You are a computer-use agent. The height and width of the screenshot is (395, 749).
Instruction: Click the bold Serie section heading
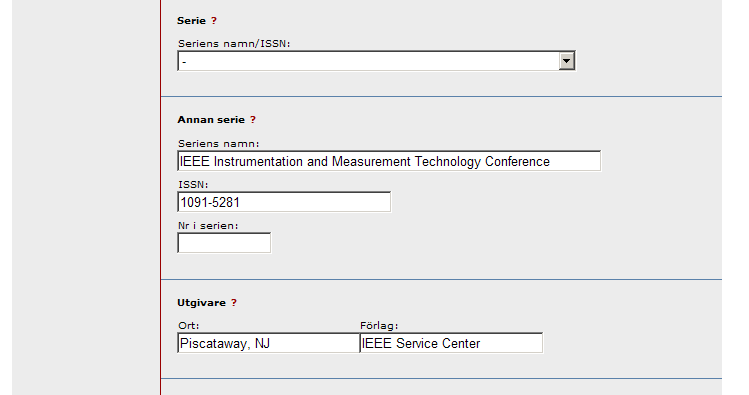pos(191,21)
